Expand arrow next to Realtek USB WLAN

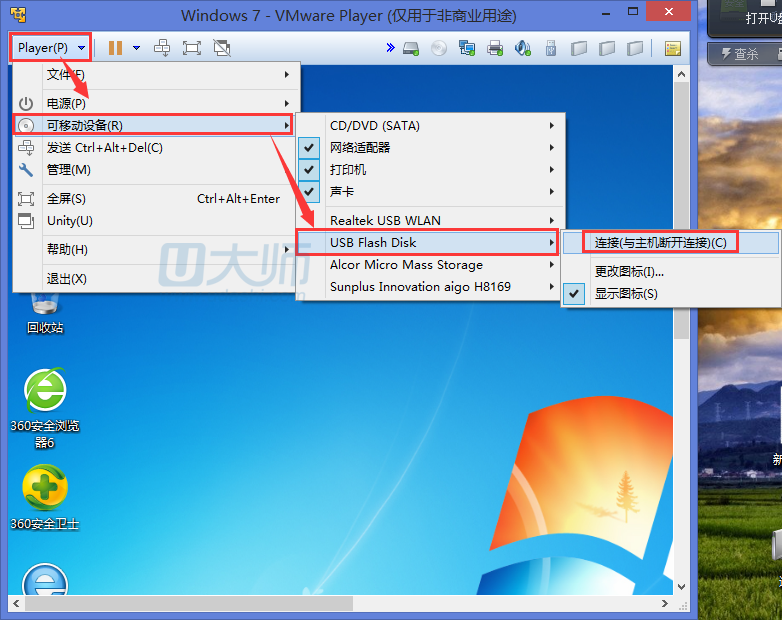pyautogui.click(x=552, y=220)
